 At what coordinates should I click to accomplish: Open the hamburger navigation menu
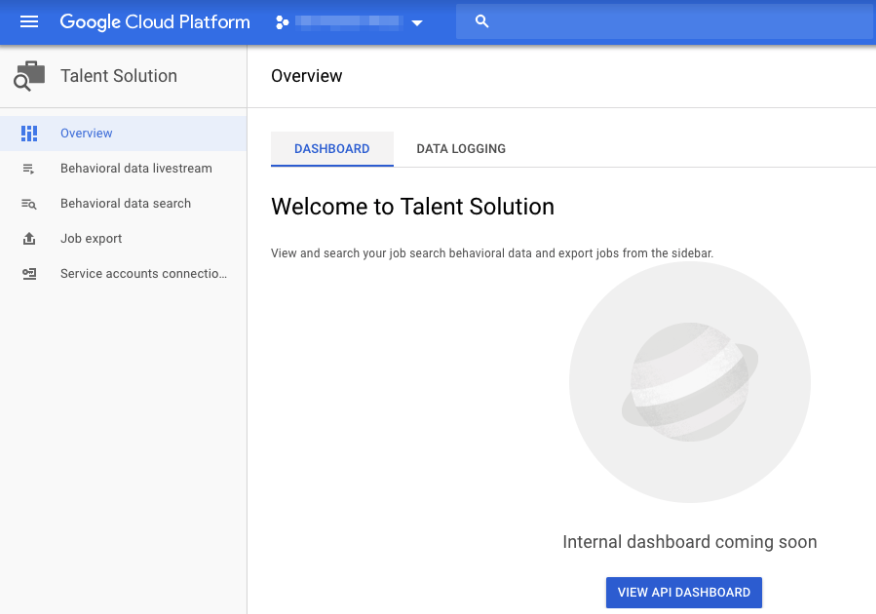[x=29, y=22]
